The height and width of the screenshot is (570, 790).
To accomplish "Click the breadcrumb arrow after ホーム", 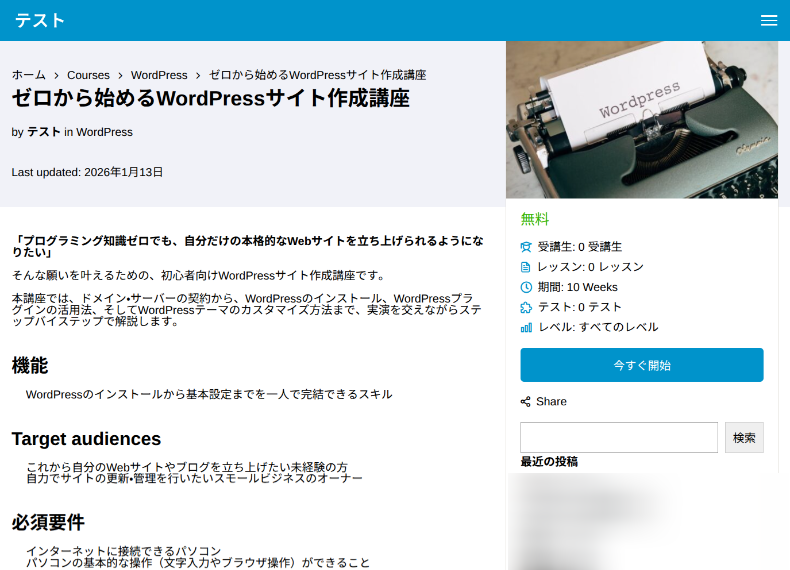I will (56, 76).
